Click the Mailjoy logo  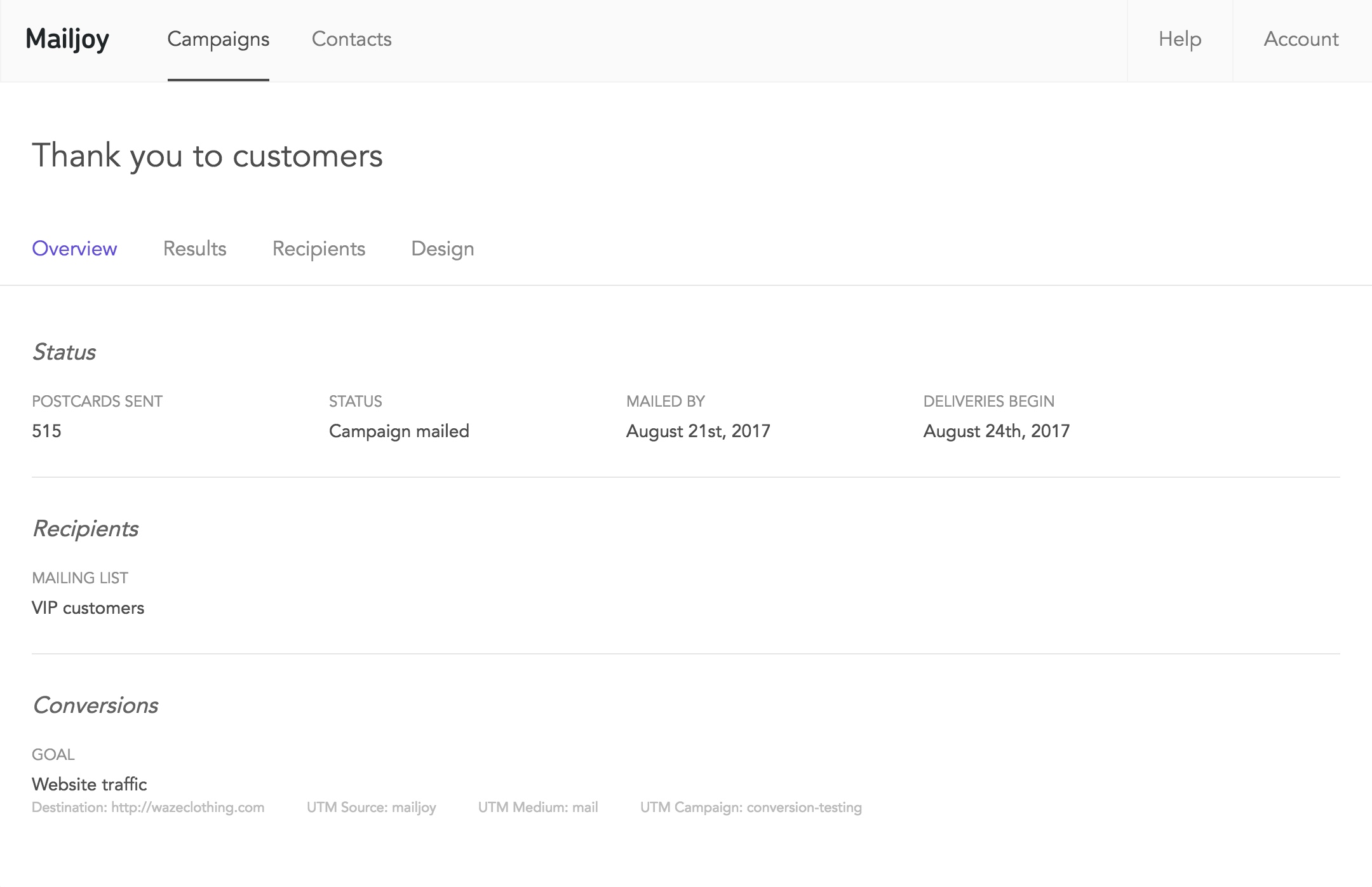(x=67, y=39)
